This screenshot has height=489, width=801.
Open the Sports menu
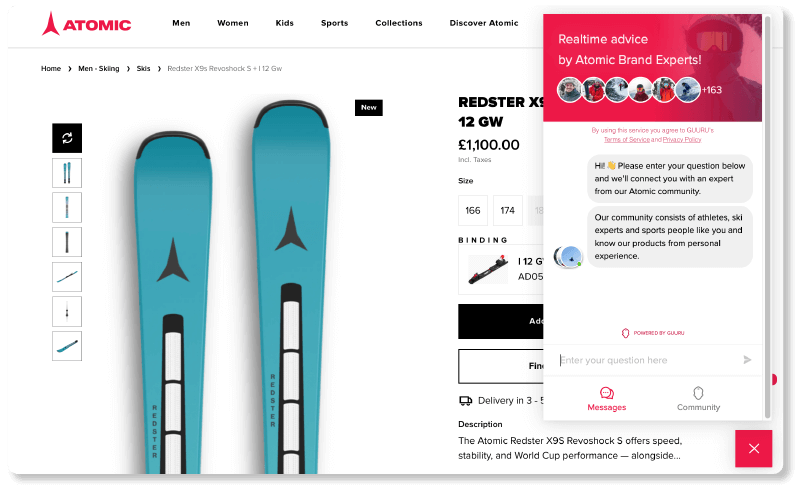(335, 23)
